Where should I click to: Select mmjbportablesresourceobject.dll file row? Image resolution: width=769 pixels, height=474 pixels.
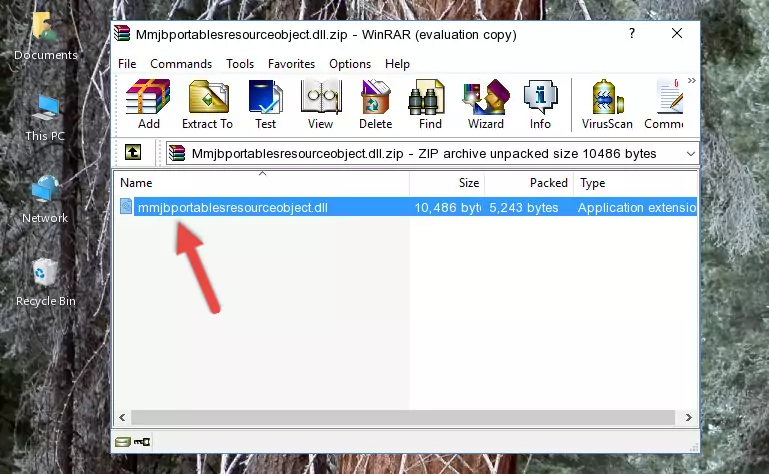click(406, 207)
